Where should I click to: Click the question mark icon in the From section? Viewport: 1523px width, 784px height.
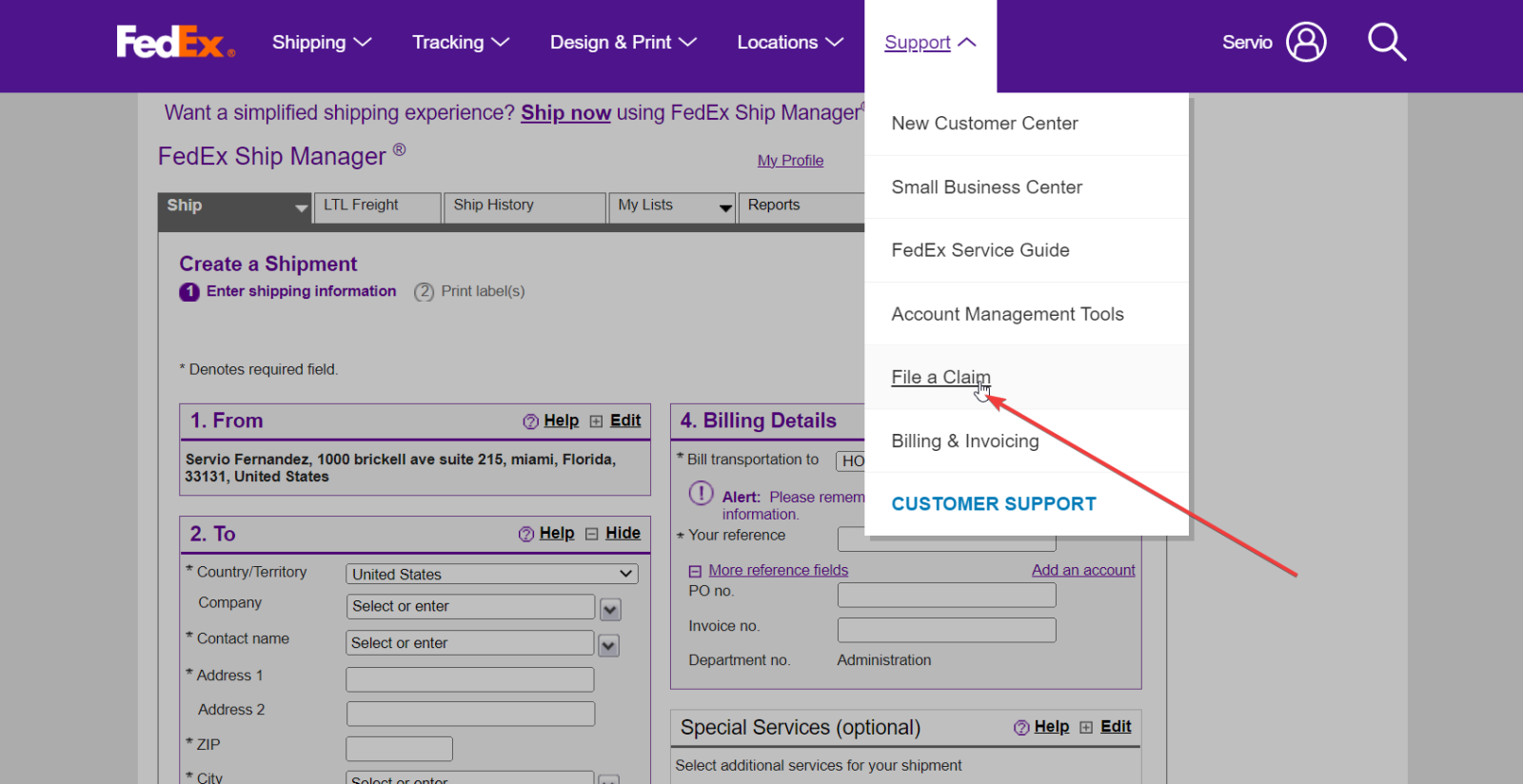[x=530, y=421]
